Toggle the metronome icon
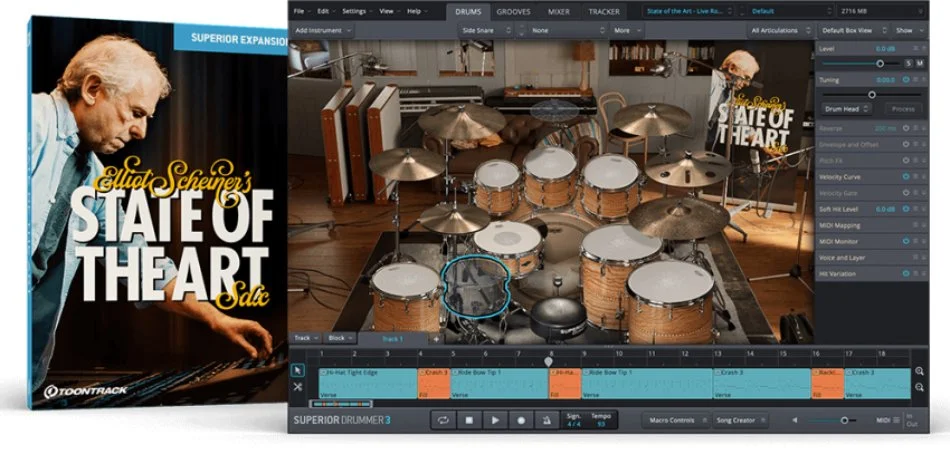This screenshot has width=950, height=464. coord(546,420)
